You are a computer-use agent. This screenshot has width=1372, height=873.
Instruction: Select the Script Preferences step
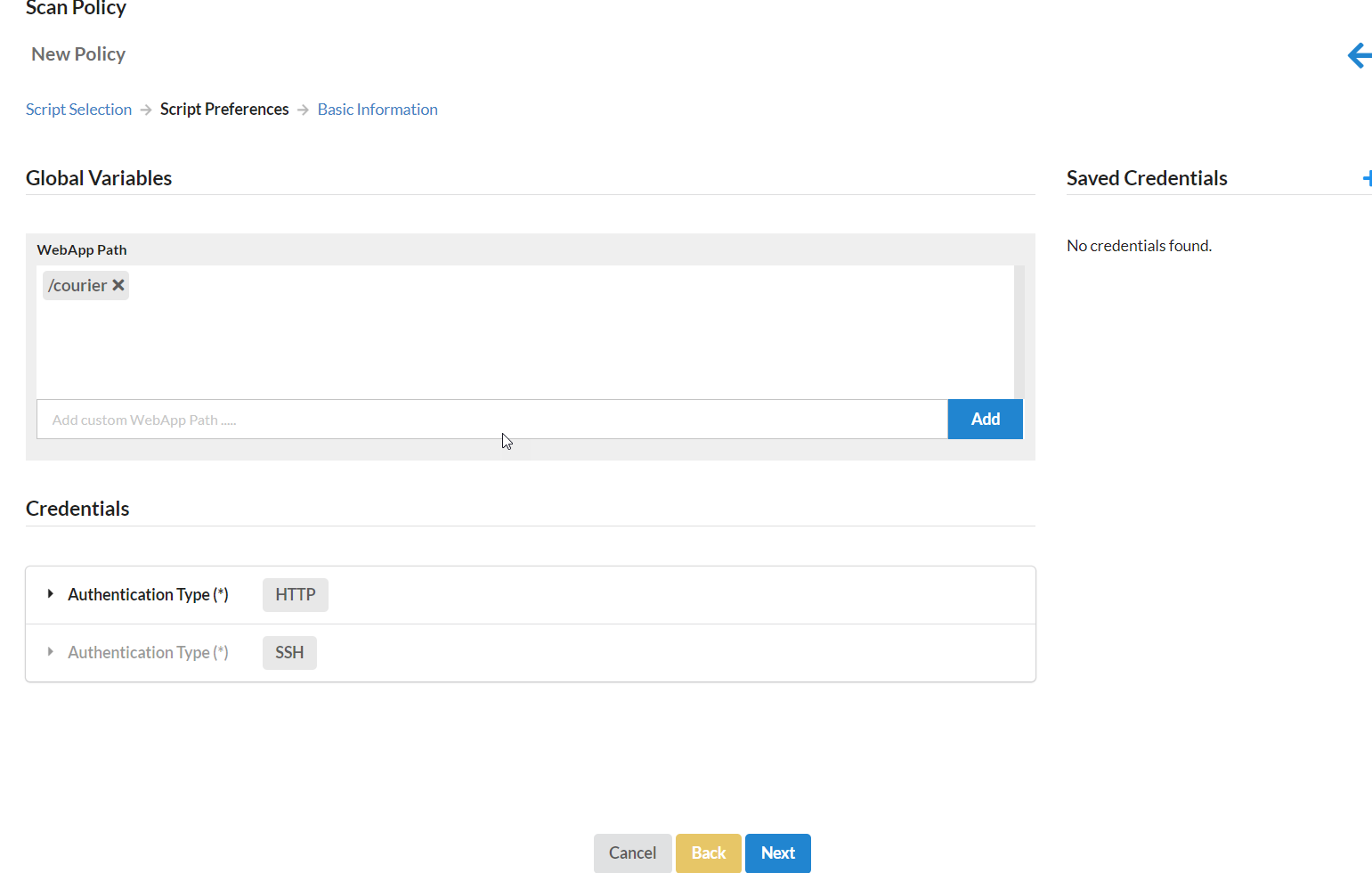[224, 110]
